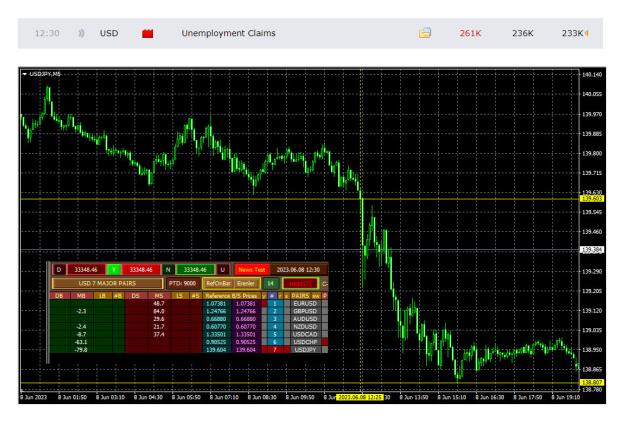This screenshot has height=423, width=625.
Task: Click the green 33348.46 value
Action: (x=195, y=270)
